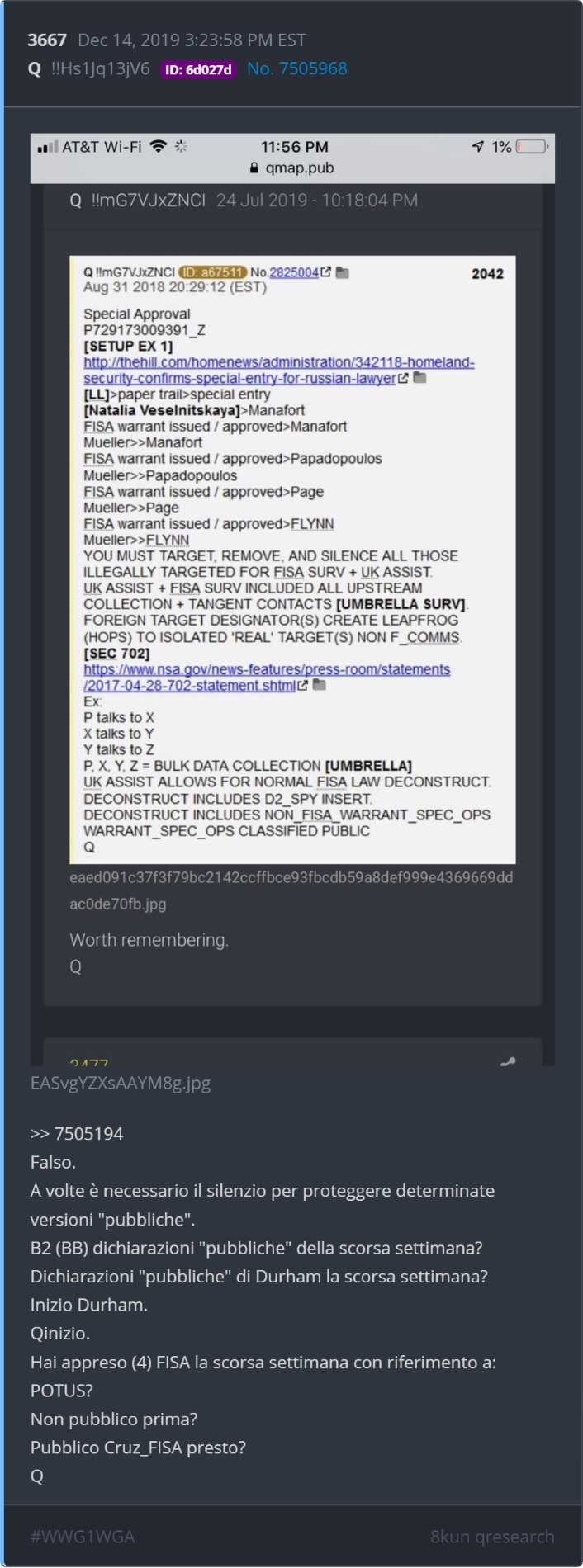583x1568 pixels.
Task: Click the loading spinner status icon
Action: point(182,147)
